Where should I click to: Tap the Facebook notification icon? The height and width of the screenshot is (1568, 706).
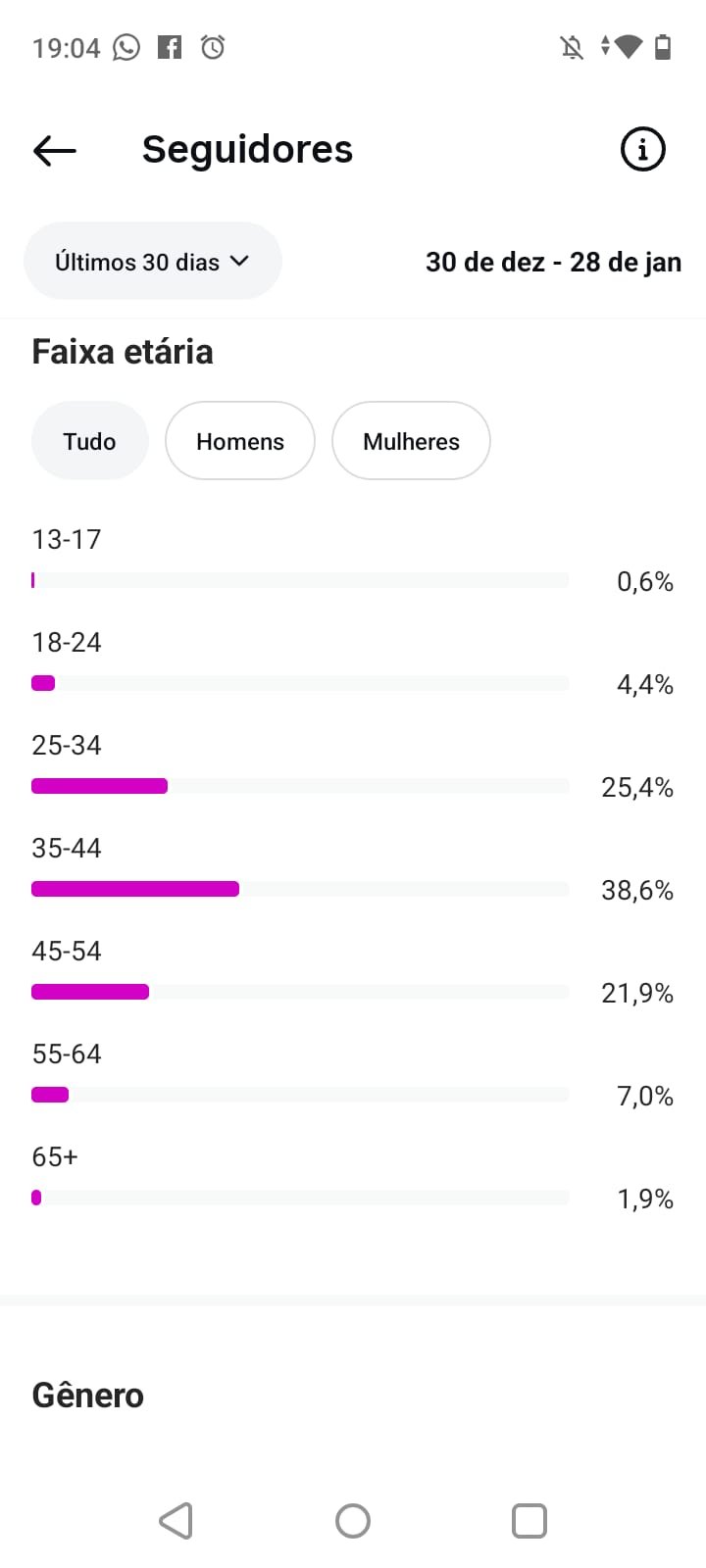click(170, 47)
